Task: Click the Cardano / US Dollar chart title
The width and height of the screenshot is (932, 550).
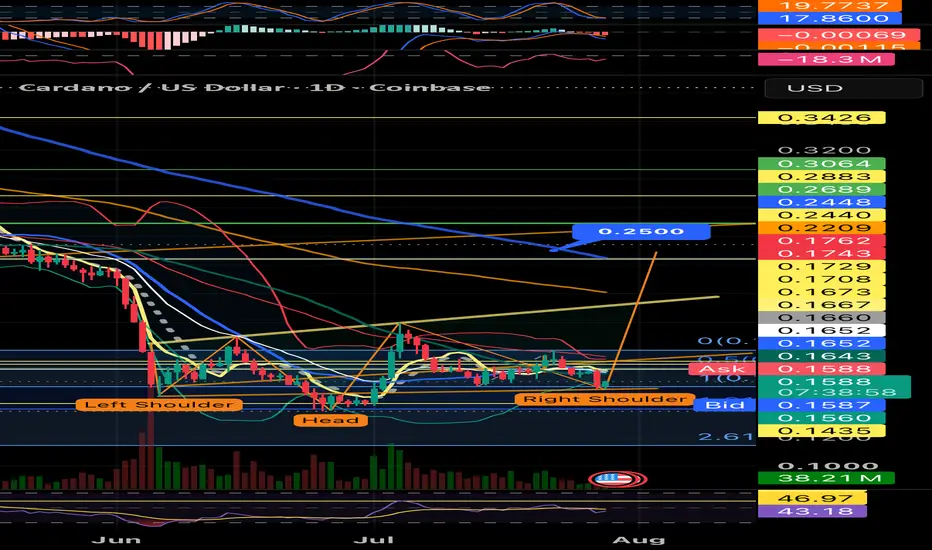Action: click(x=254, y=88)
